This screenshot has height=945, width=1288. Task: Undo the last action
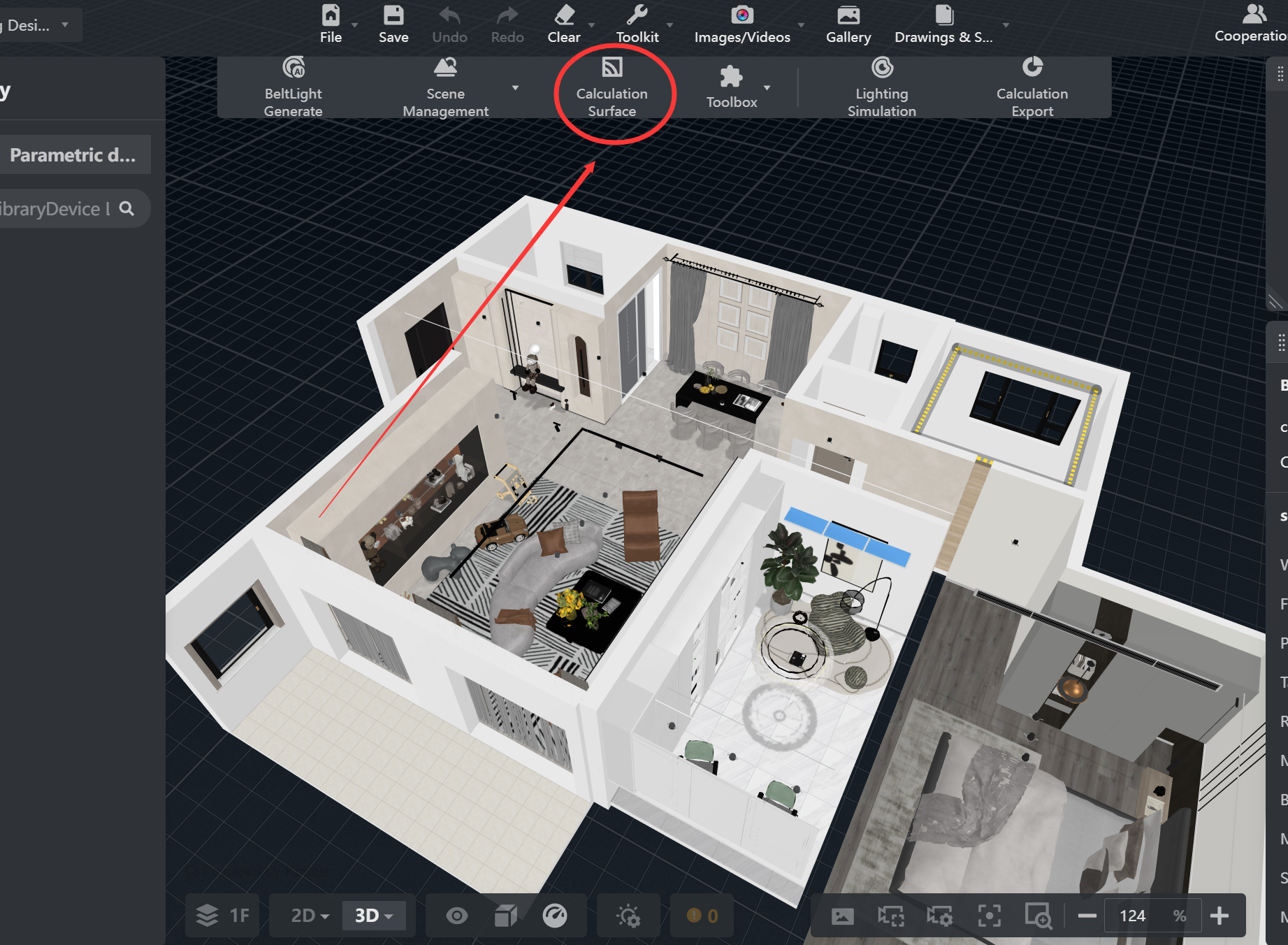449,24
